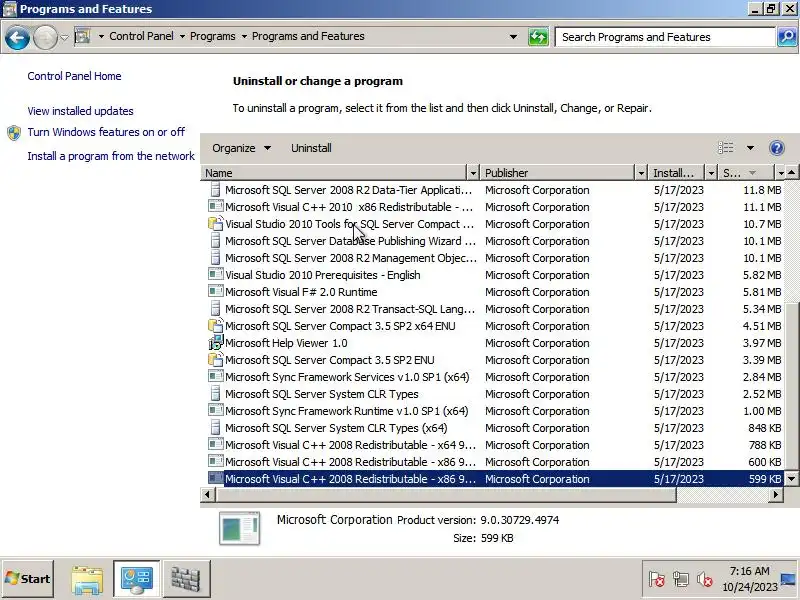Click the horizontal scrollbar left arrow
The width and height of the screenshot is (800, 600).
[207, 494]
